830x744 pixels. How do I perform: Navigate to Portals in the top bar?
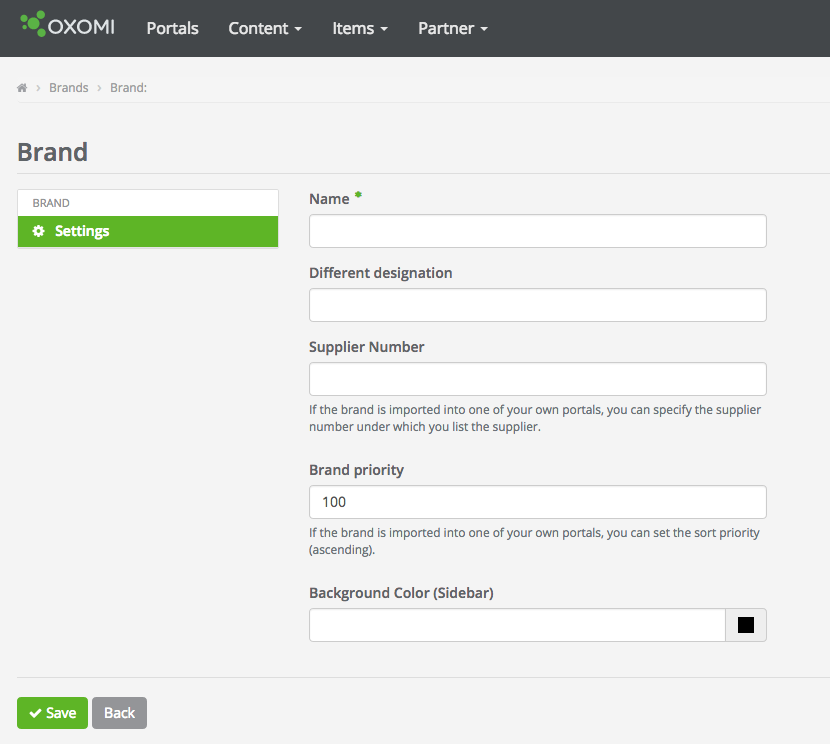pyautogui.click(x=172, y=28)
